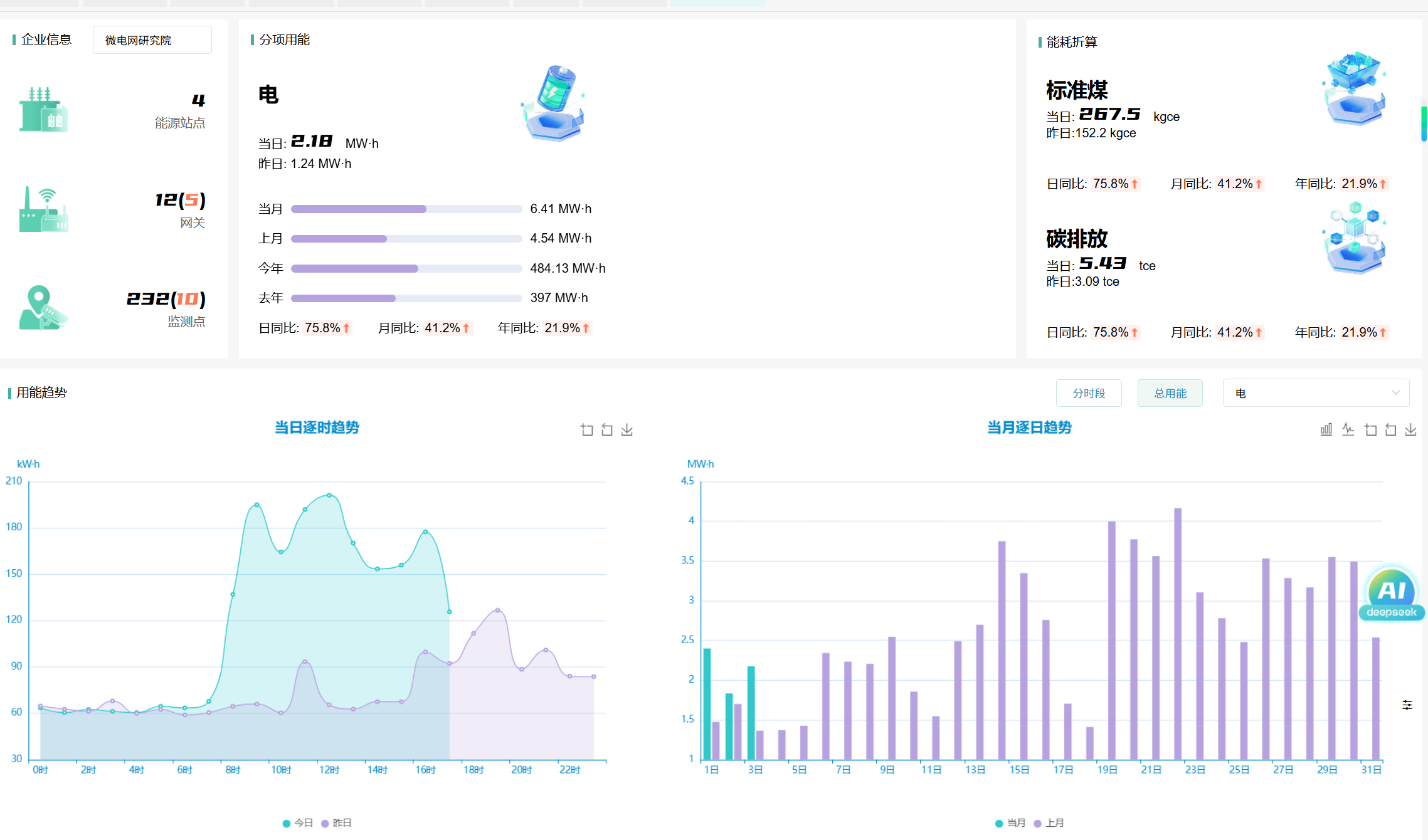Open the 电 energy type dropdown
1428x840 pixels.
(1316, 393)
